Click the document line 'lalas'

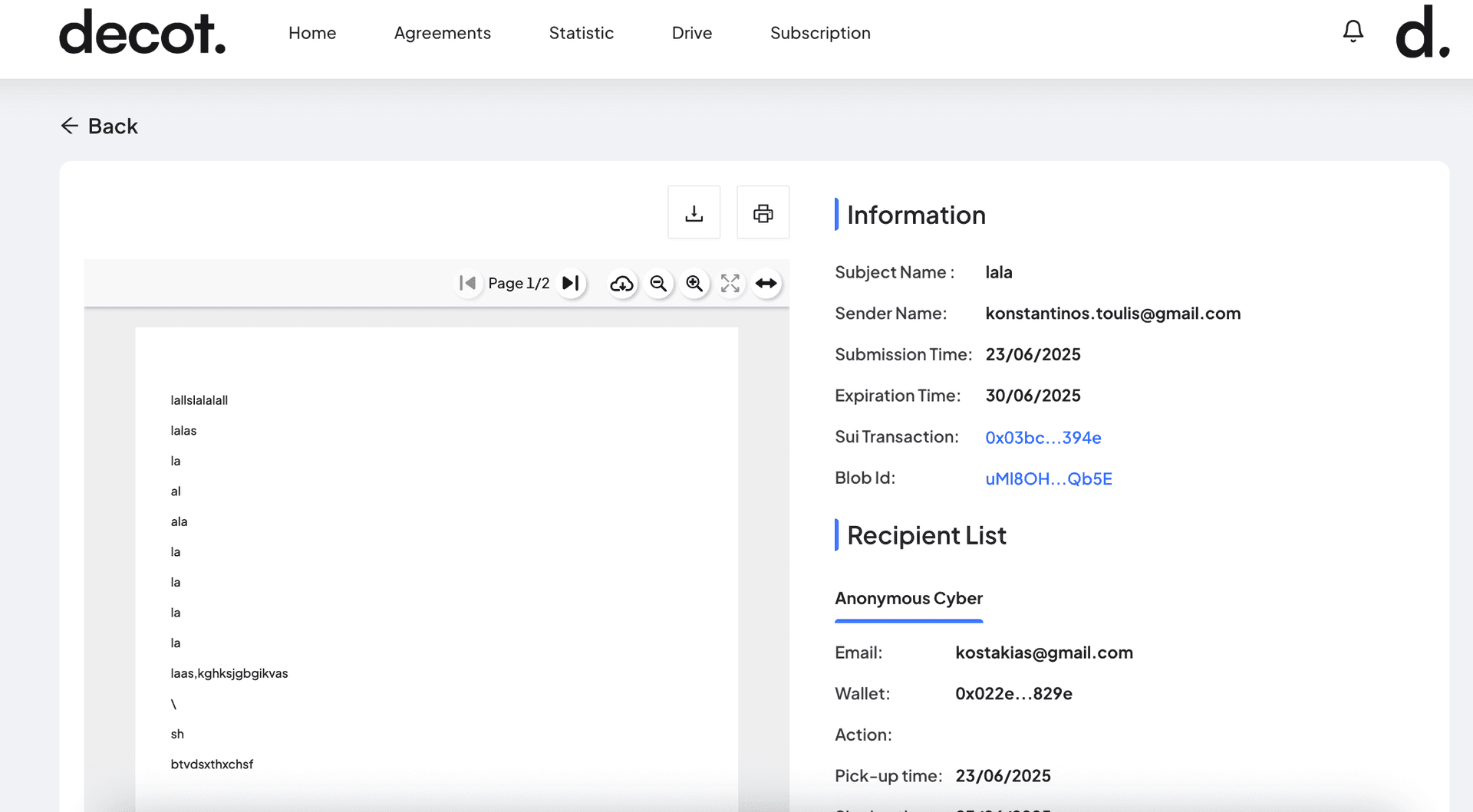pyautogui.click(x=183, y=431)
